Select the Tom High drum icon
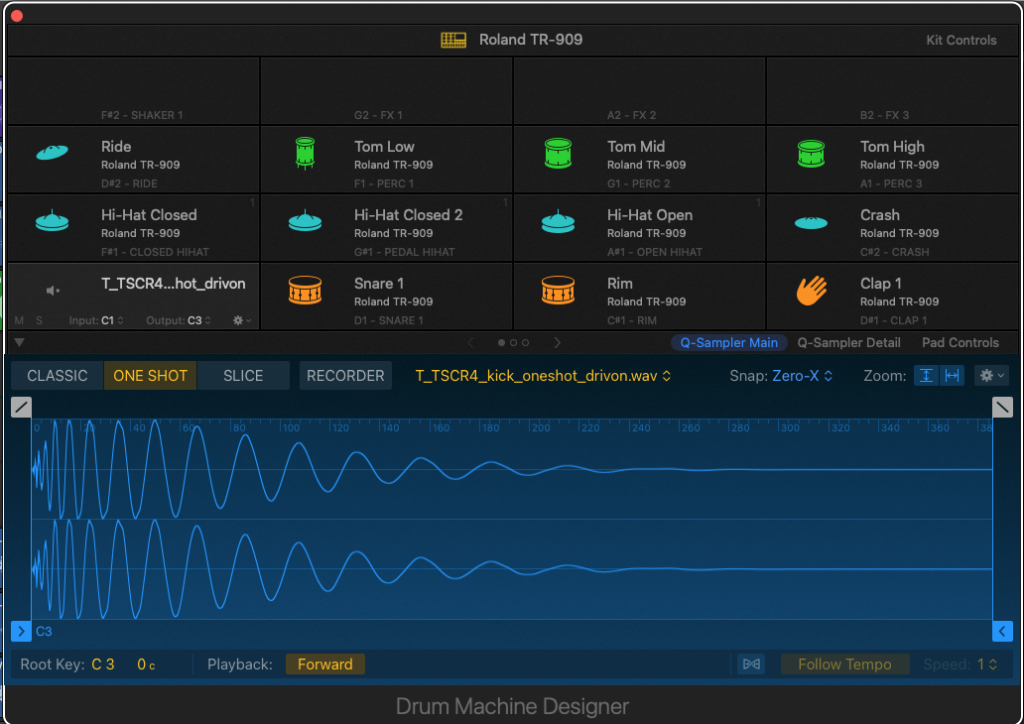1024x724 pixels. point(811,153)
